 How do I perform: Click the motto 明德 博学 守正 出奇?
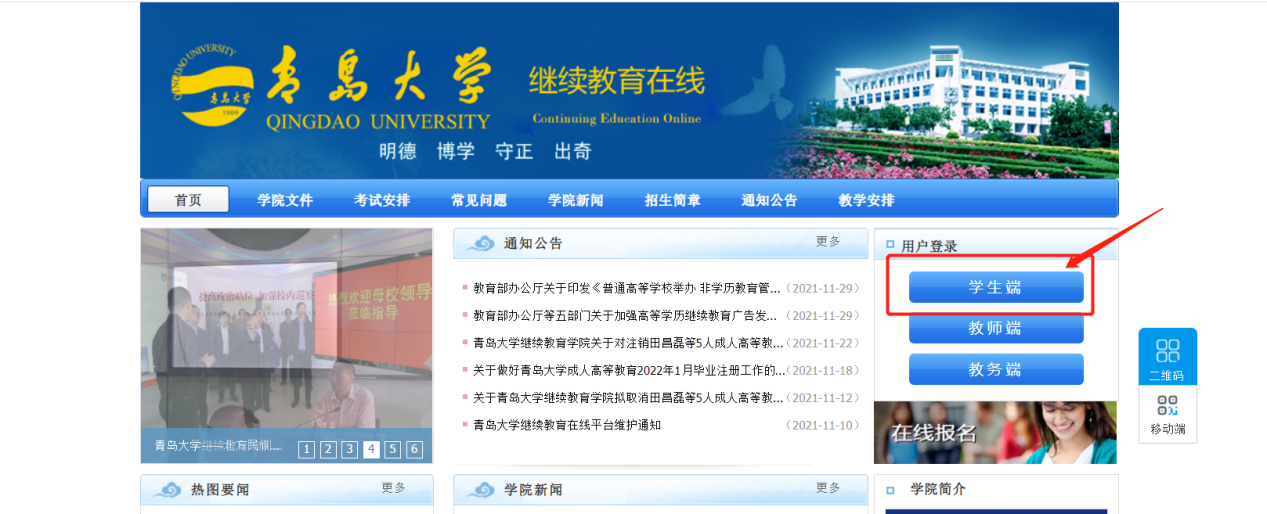485,152
